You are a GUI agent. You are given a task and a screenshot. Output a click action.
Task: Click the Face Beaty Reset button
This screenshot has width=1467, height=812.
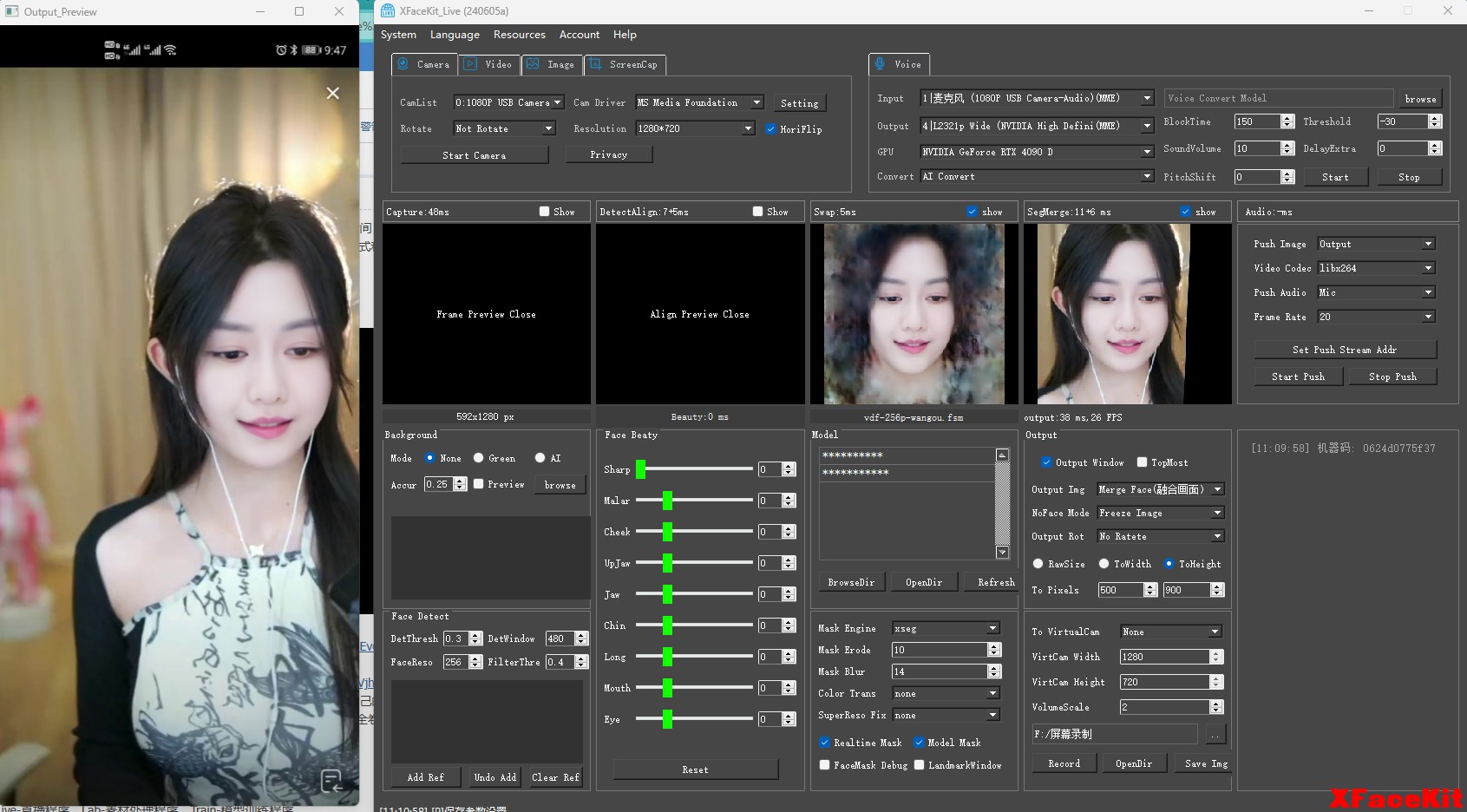[696, 769]
